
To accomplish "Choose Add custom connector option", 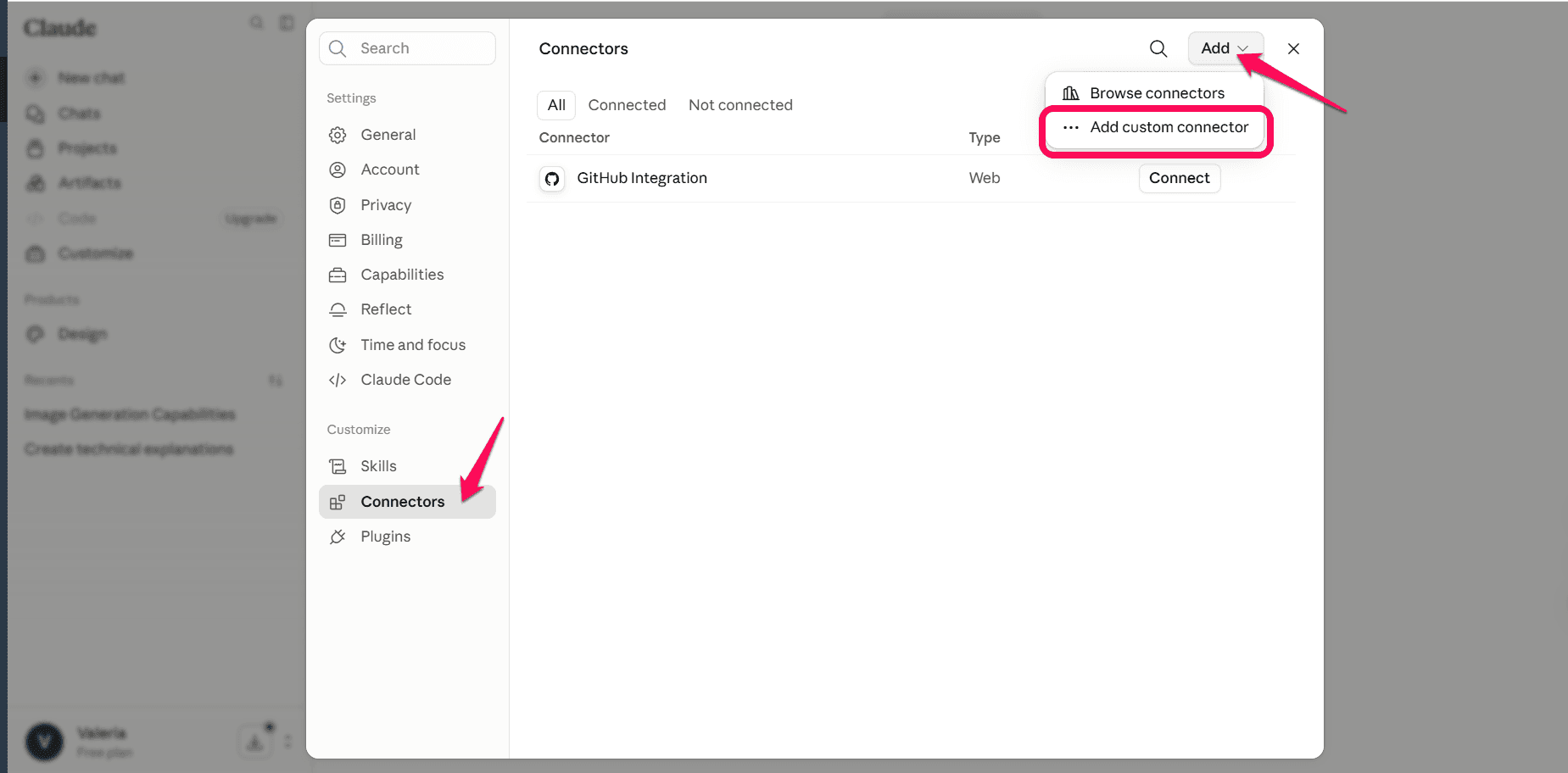I will pyautogui.click(x=1155, y=127).
